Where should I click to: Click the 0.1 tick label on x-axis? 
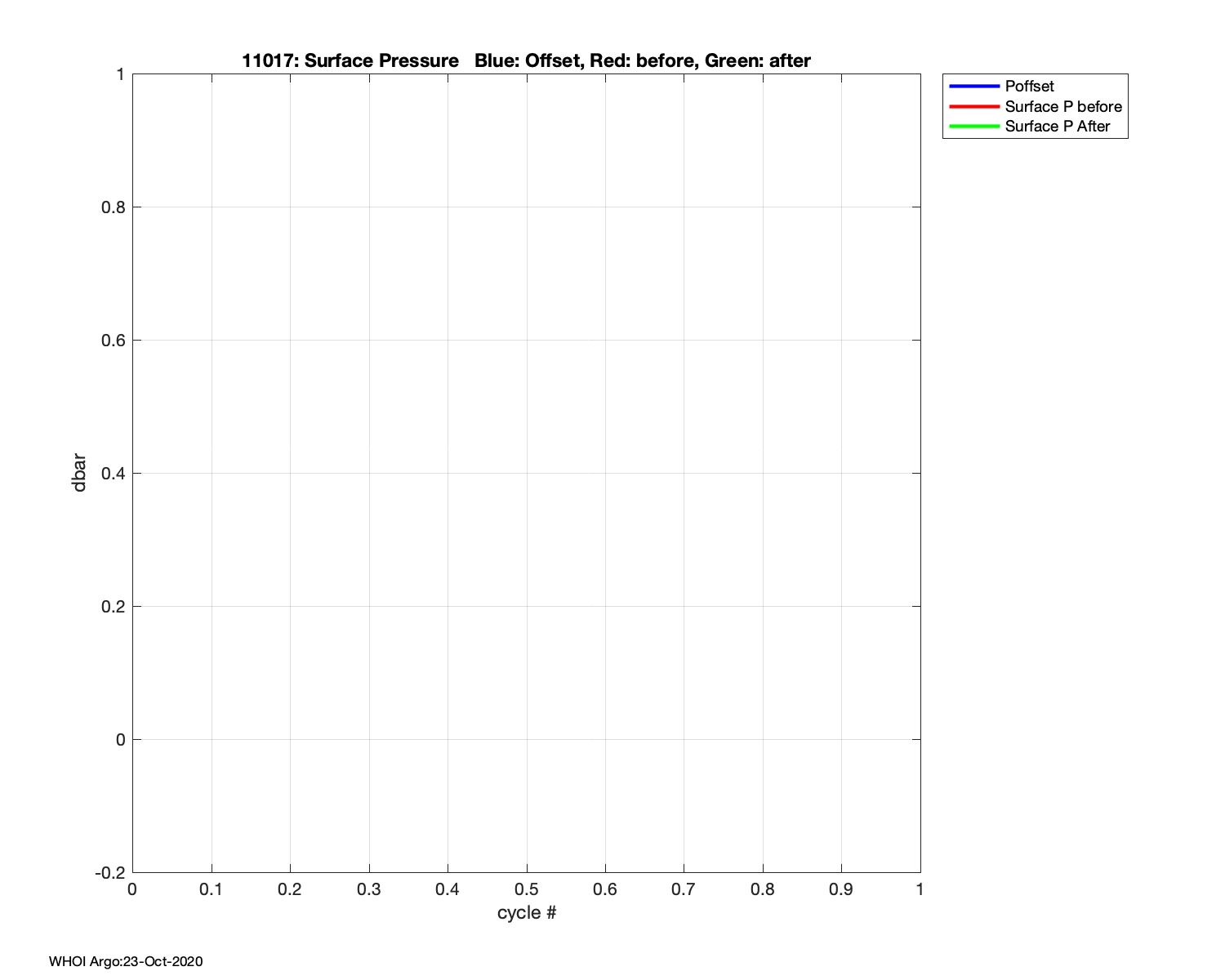(212, 889)
